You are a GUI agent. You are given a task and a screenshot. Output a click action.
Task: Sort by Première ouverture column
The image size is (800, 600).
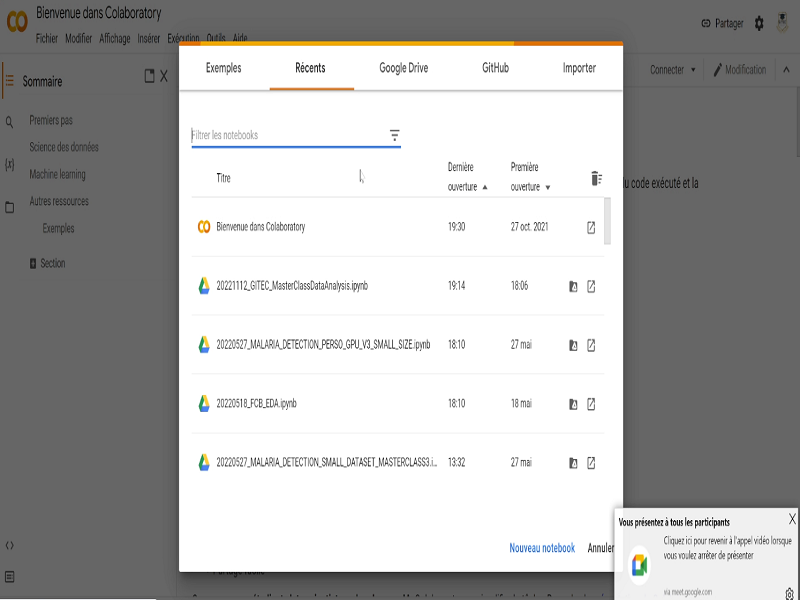tap(530, 177)
